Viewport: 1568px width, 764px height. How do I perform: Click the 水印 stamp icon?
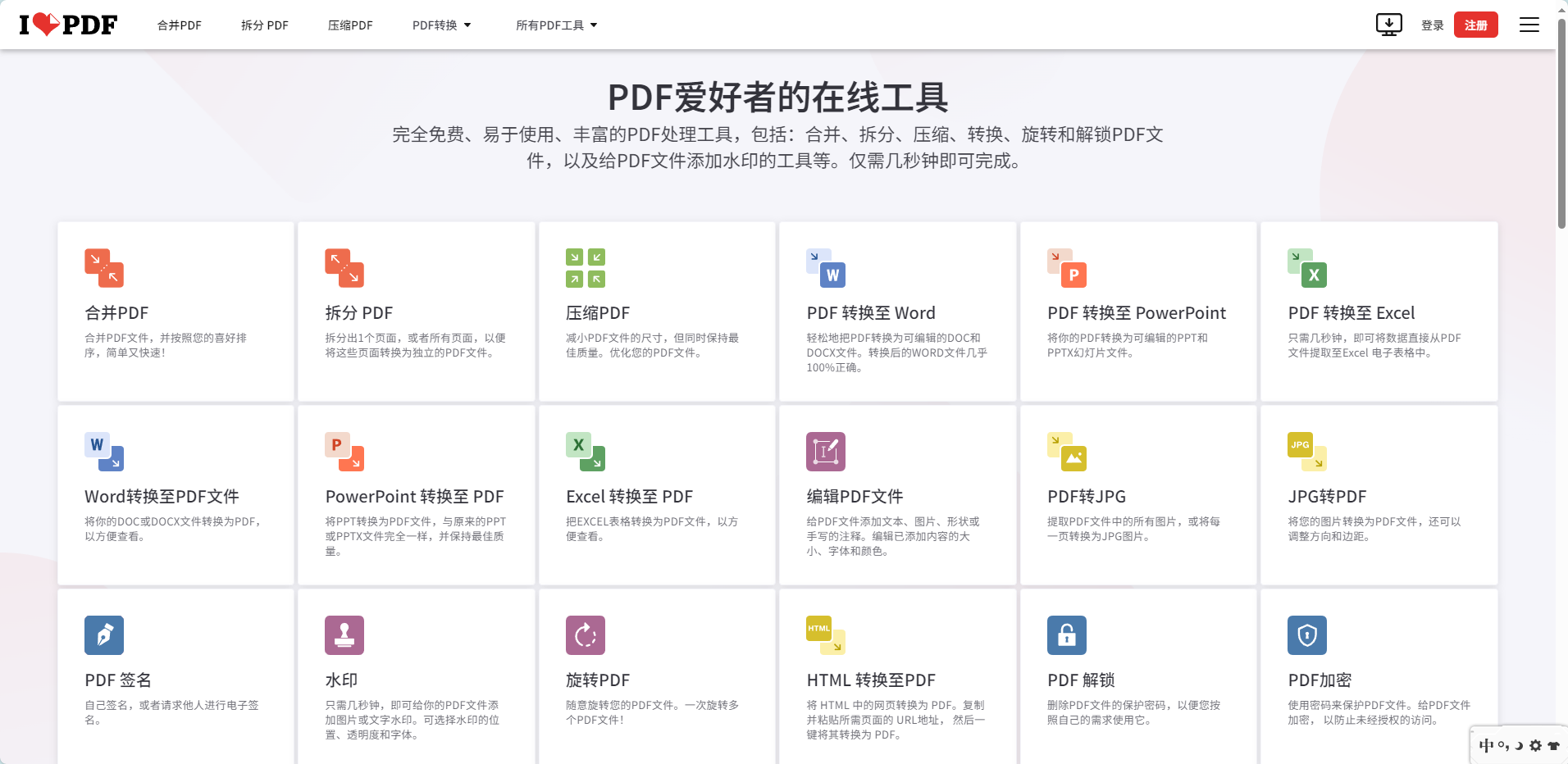(x=344, y=635)
